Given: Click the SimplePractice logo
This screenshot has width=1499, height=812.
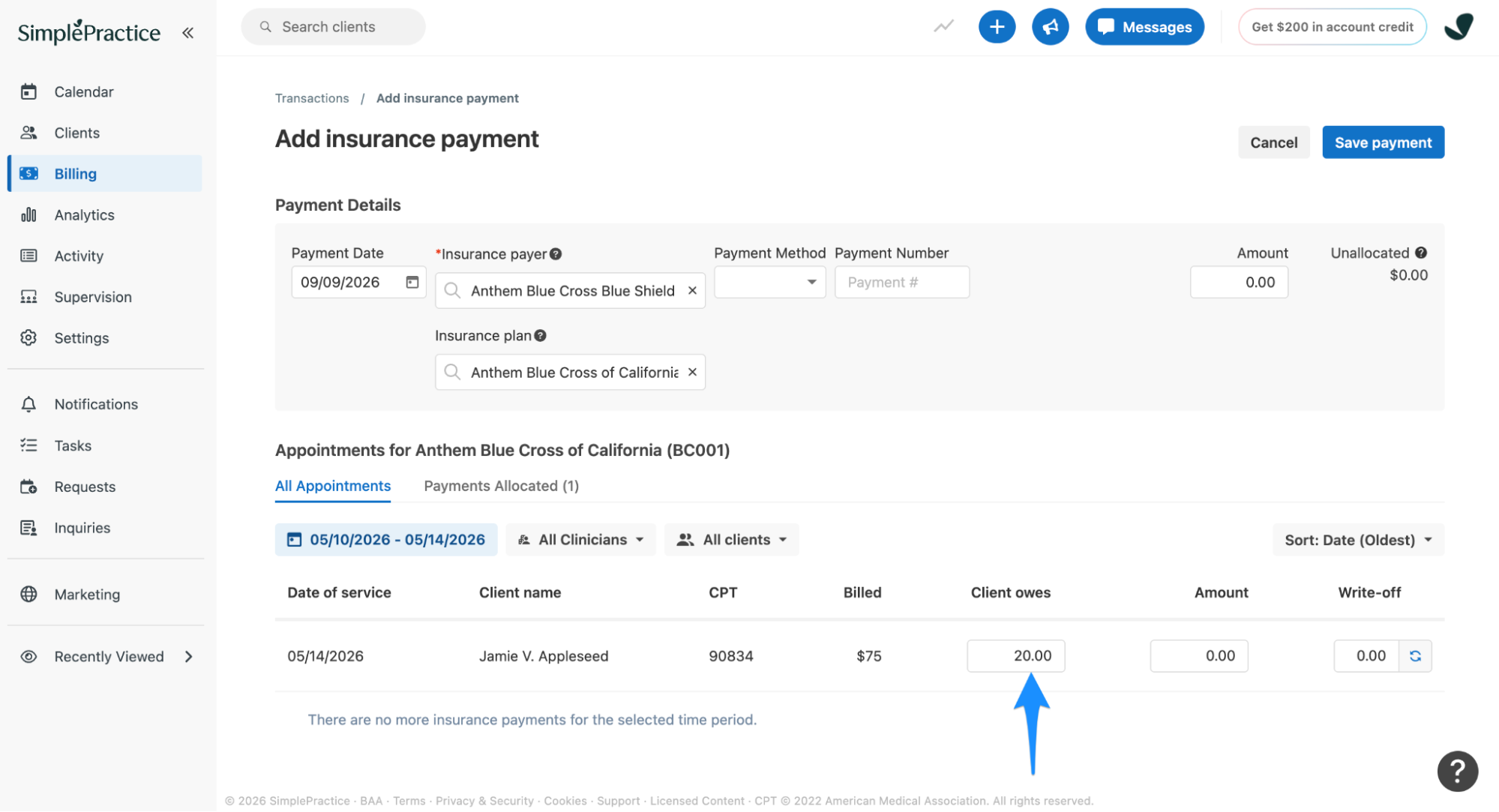Looking at the screenshot, I should pos(88,31).
